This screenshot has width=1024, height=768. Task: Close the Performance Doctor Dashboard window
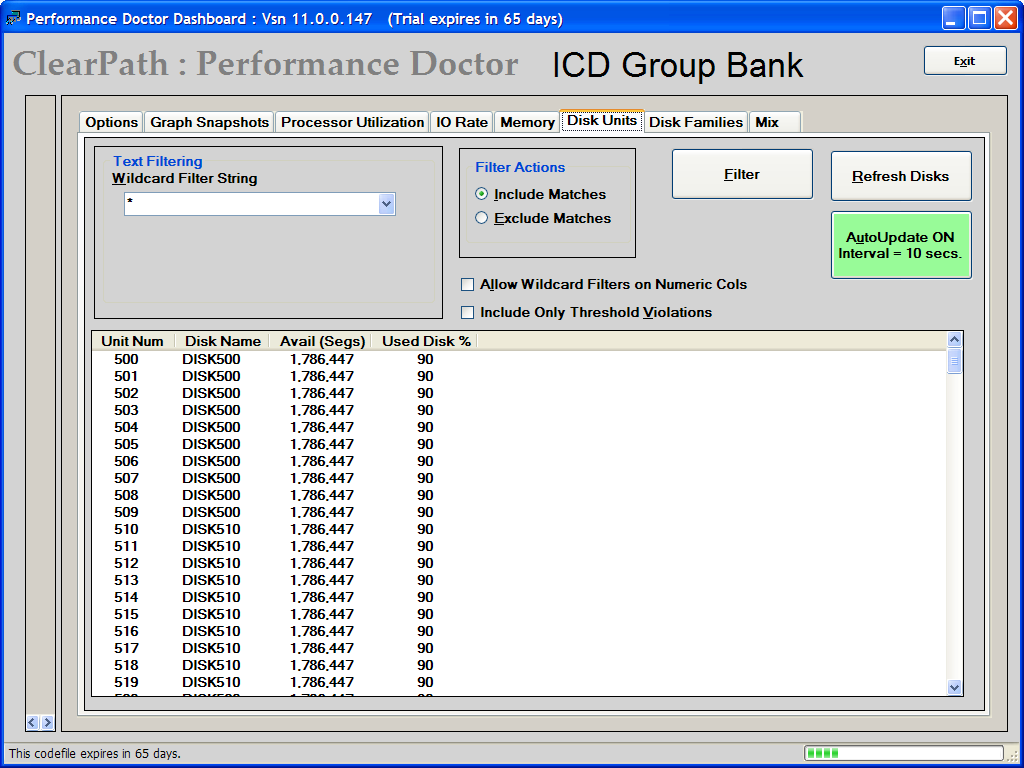pos(1006,18)
